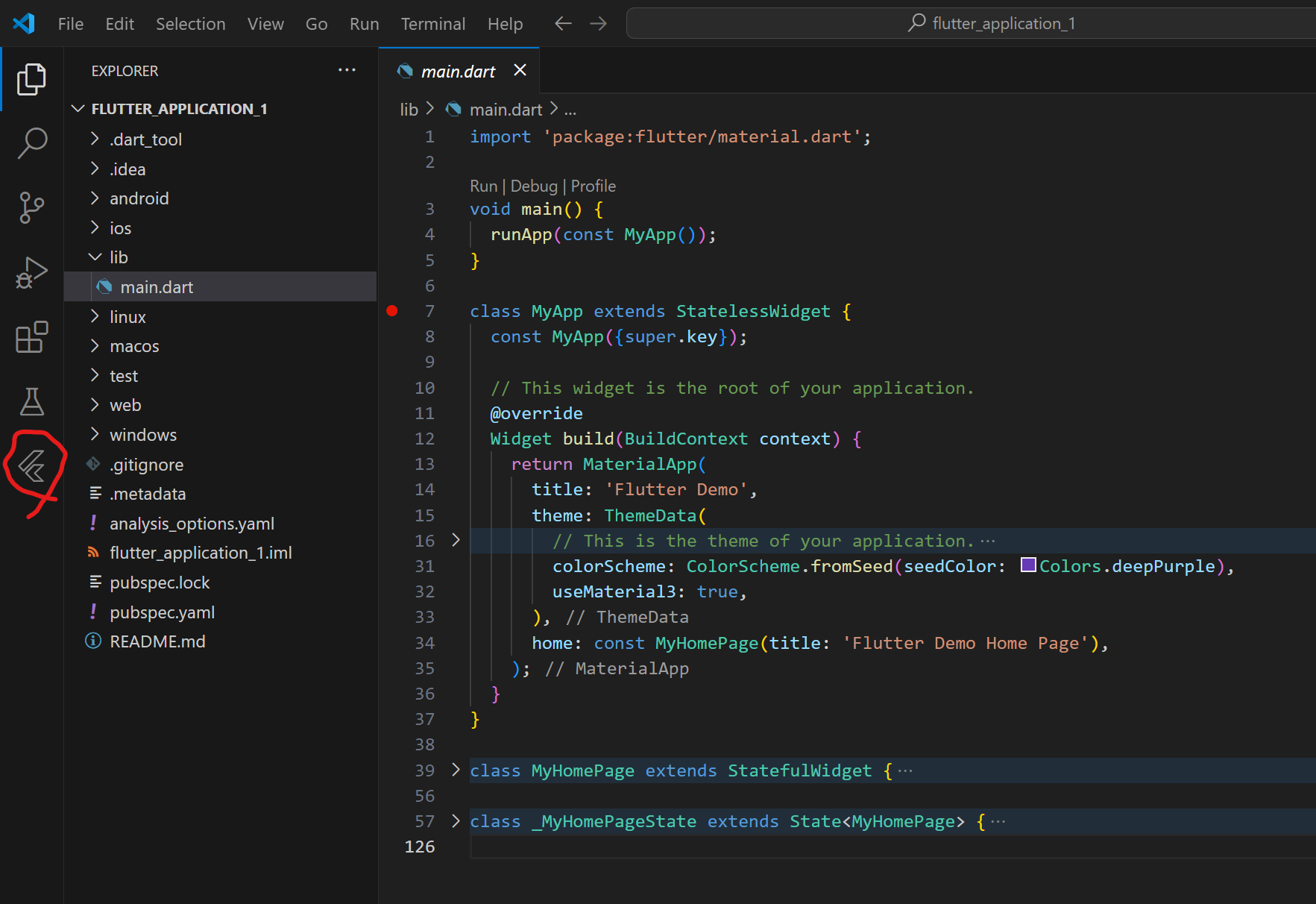The height and width of the screenshot is (904, 1316).
Task: Open the pubspec.lock file
Action: point(221,583)
